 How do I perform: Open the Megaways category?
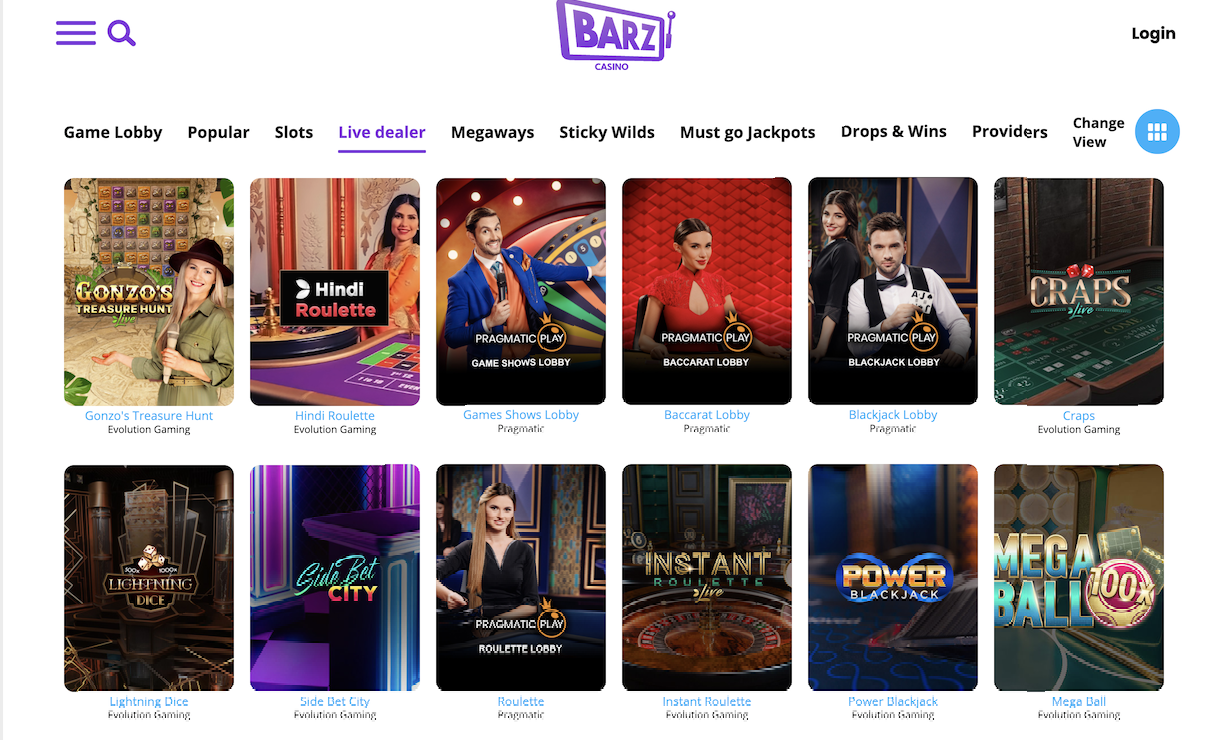(x=492, y=132)
